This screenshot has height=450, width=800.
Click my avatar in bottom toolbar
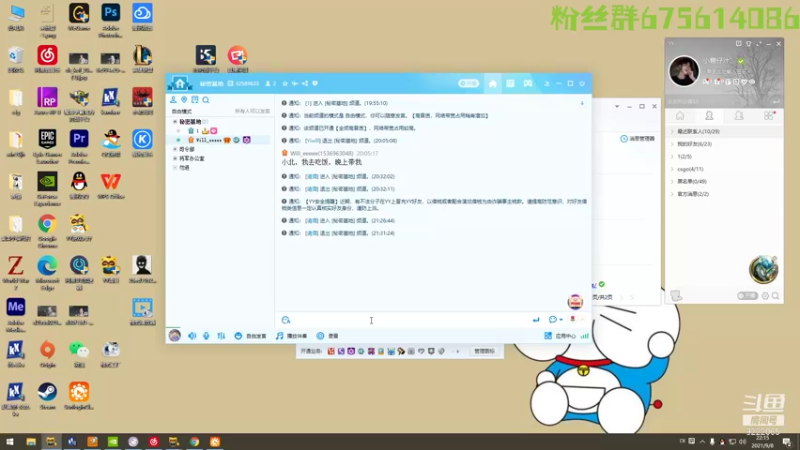(174, 335)
